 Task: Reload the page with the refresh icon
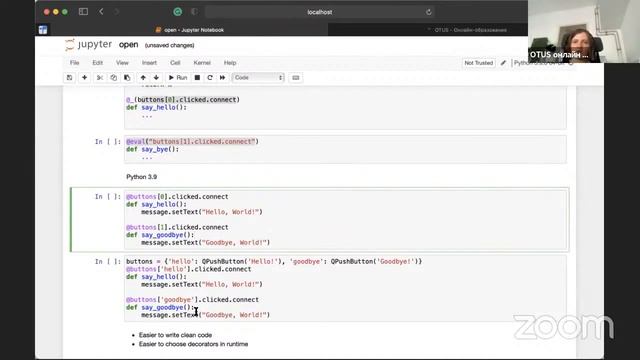point(429,12)
